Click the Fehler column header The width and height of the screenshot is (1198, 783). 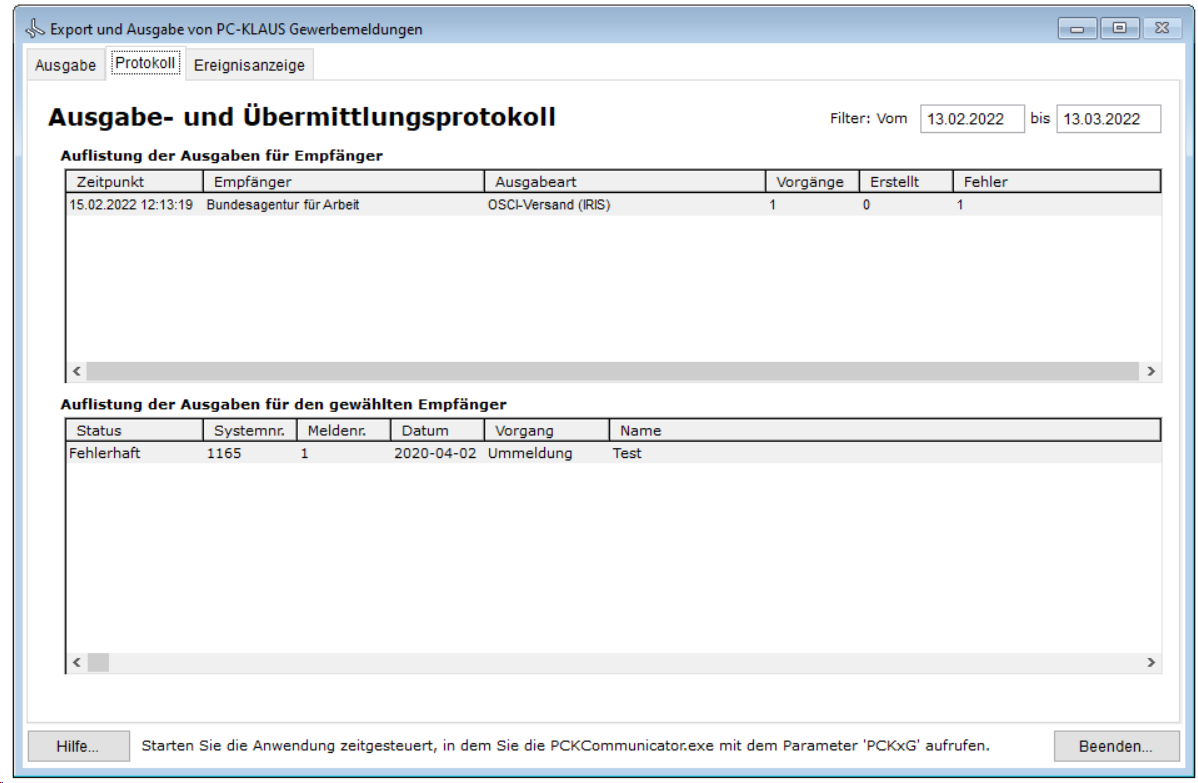[x=1055, y=181]
